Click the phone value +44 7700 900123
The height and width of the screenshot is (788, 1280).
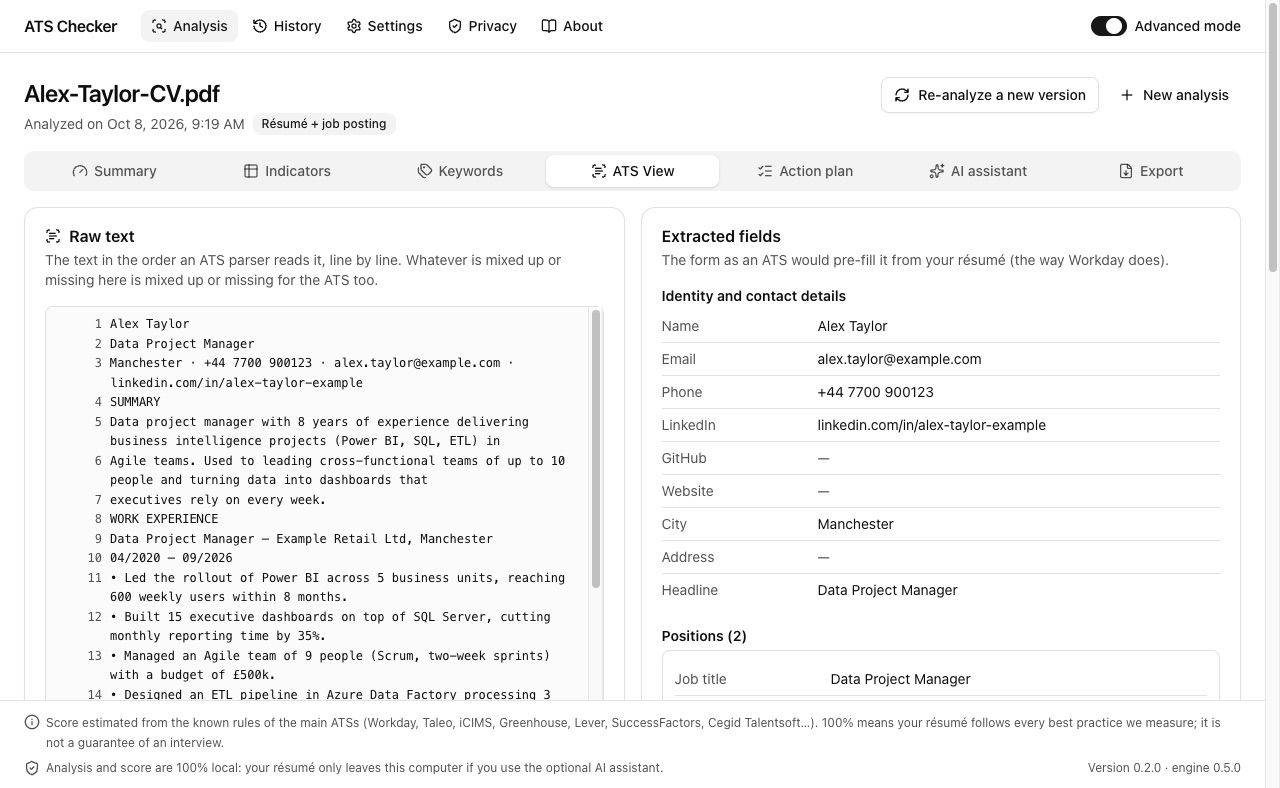click(876, 392)
